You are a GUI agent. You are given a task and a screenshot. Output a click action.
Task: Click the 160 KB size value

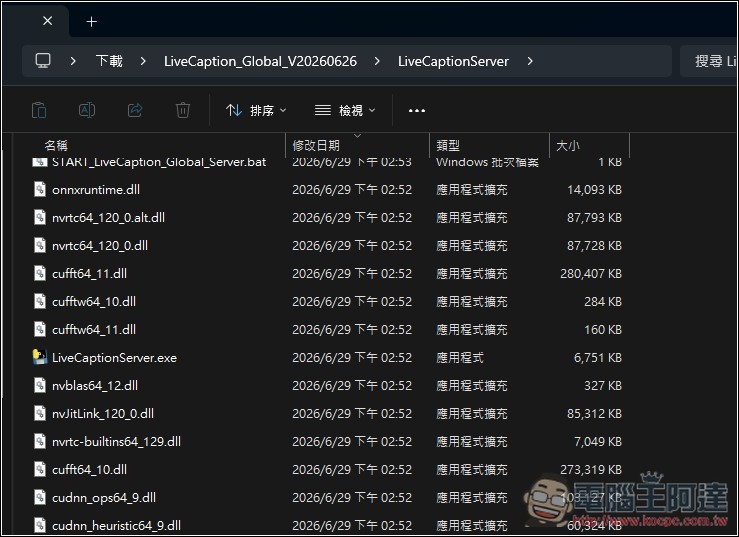click(x=603, y=329)
